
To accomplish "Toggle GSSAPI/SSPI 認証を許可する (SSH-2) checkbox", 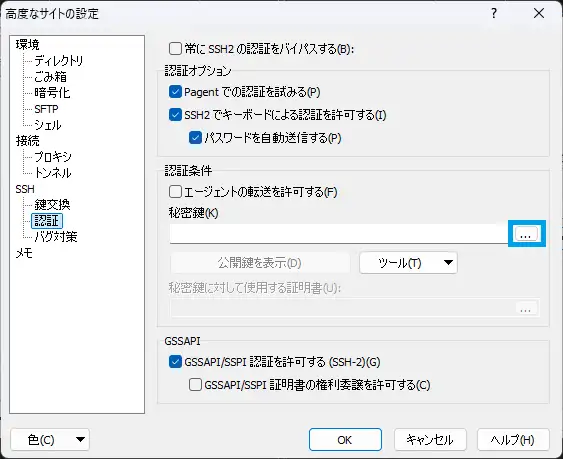I will point(175,362).
